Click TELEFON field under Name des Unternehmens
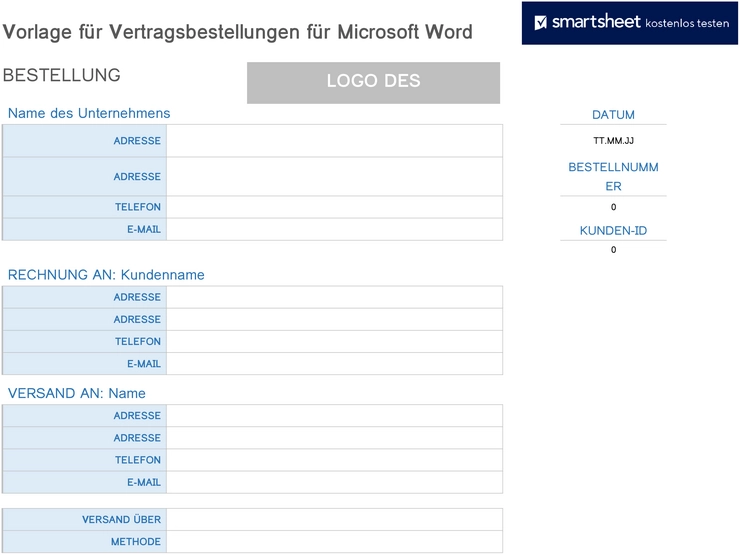 point(335,207)
